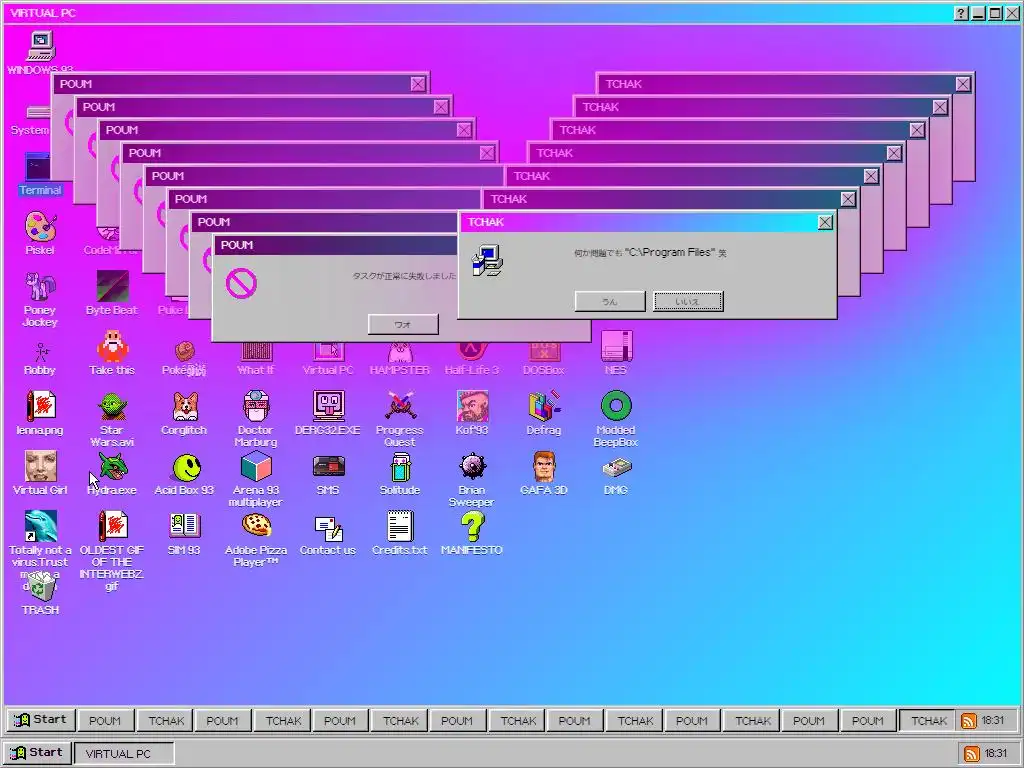
Task: Click the RSS feed icon in inner tray
Action: [969, 720]
